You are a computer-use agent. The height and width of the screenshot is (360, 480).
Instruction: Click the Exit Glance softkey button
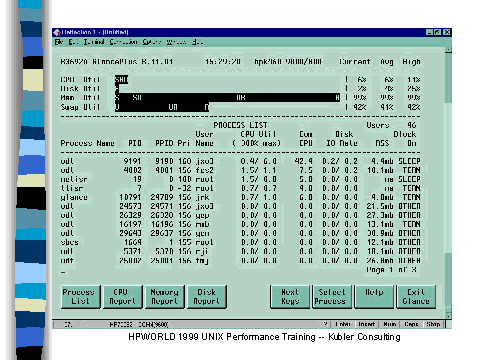pos(416,296)
